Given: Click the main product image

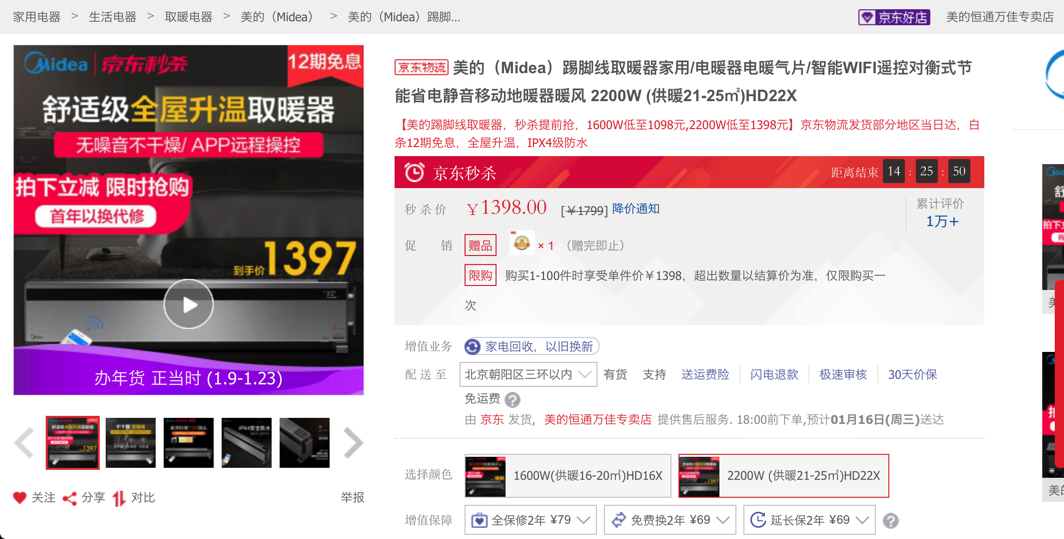Looking at the screenshot, I should pos(189,220).
